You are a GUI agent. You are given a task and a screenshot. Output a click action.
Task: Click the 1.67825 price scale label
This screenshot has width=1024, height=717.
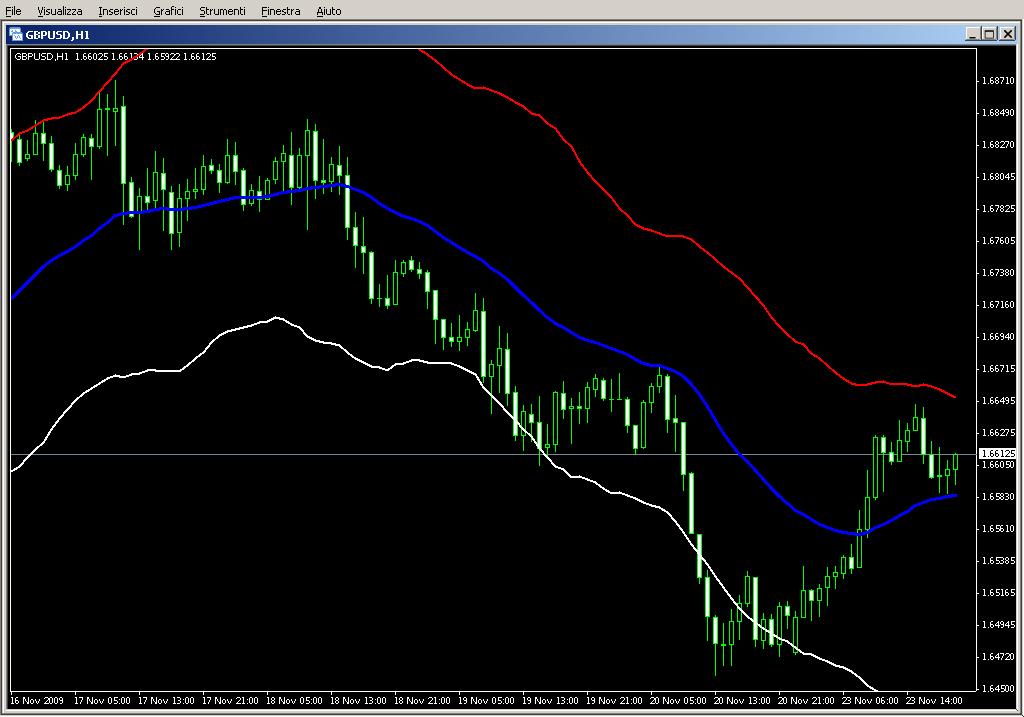pyautogui.click(x=999, y=208)
